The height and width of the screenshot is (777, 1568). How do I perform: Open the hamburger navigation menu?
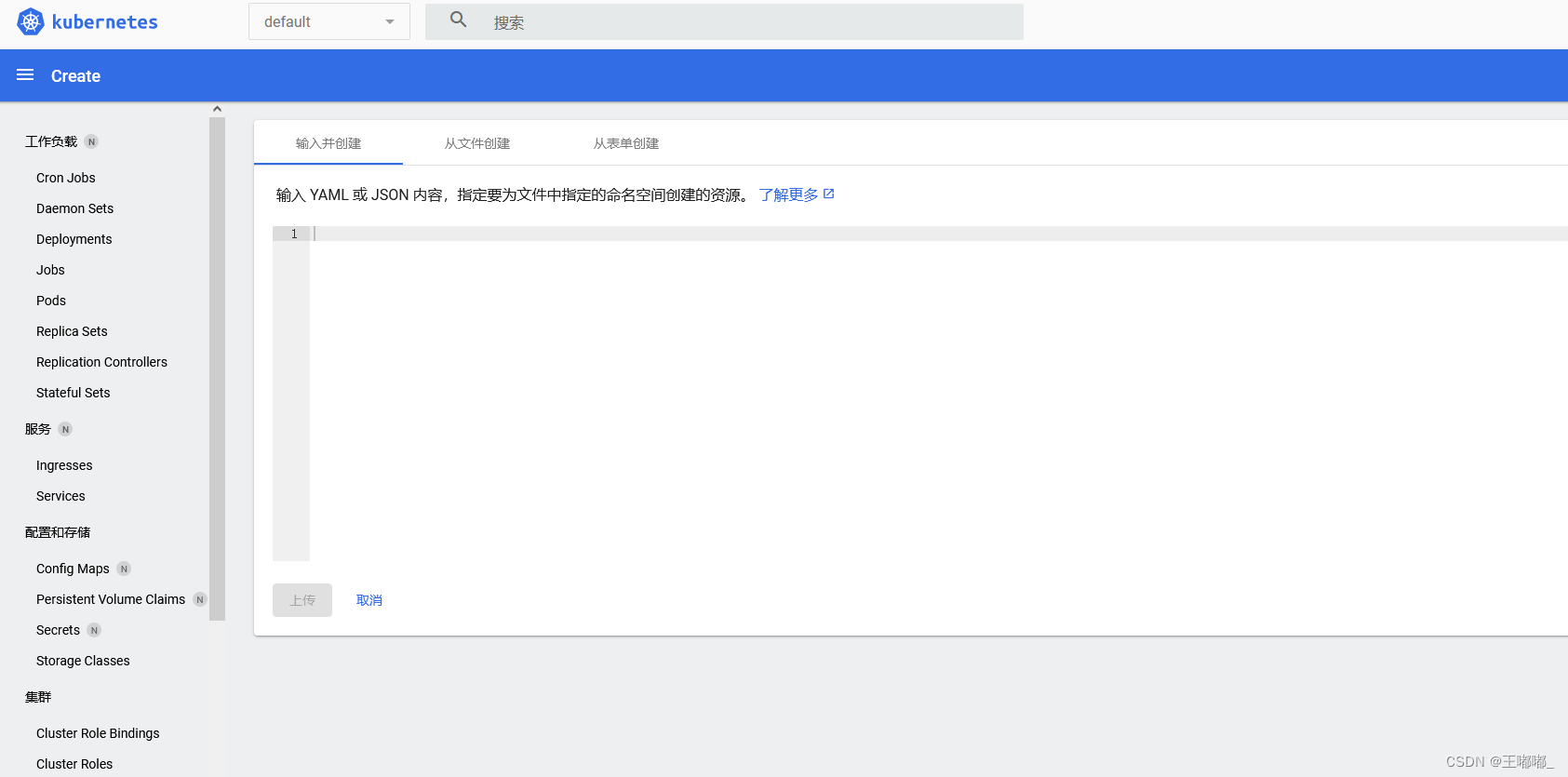point(25,74)
